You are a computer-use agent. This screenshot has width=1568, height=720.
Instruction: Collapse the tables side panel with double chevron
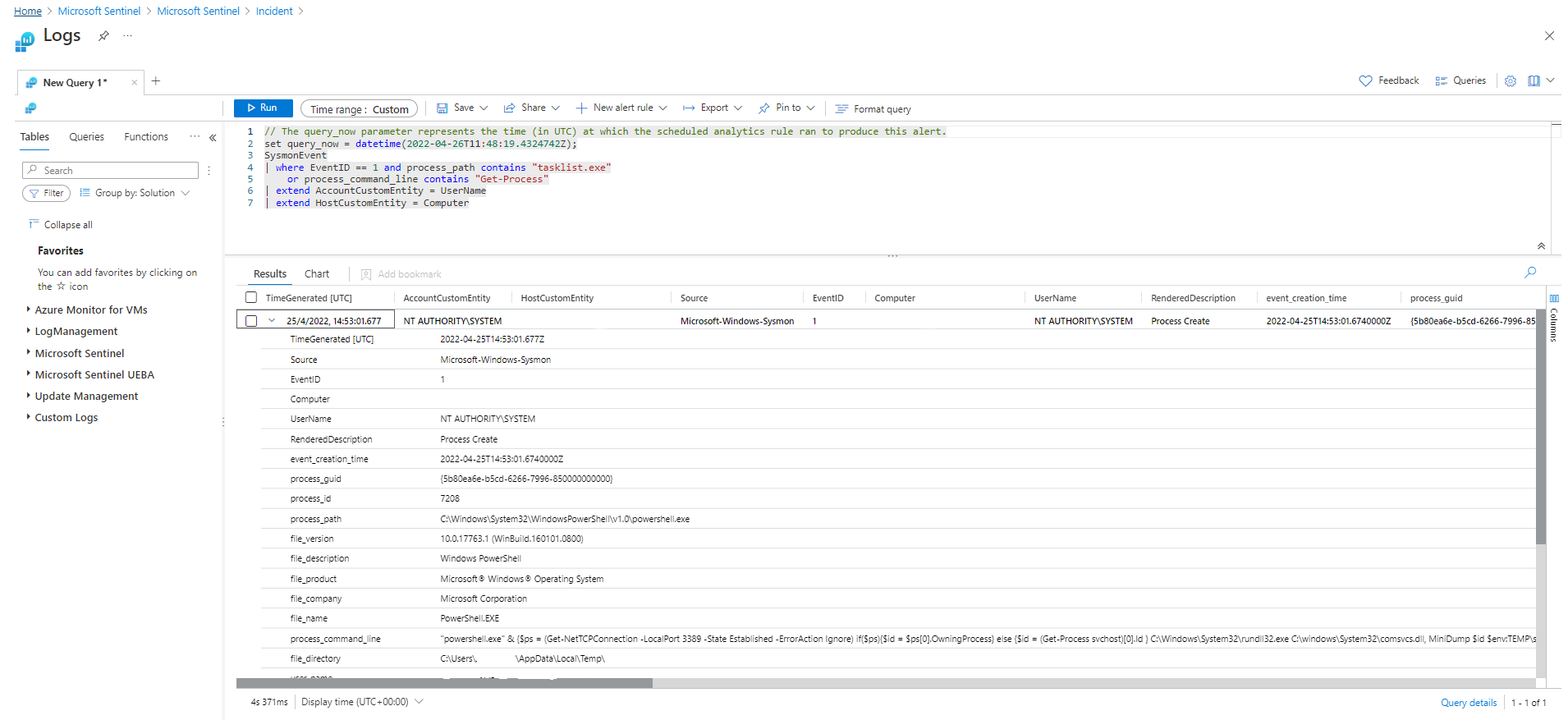pos(213,138)
